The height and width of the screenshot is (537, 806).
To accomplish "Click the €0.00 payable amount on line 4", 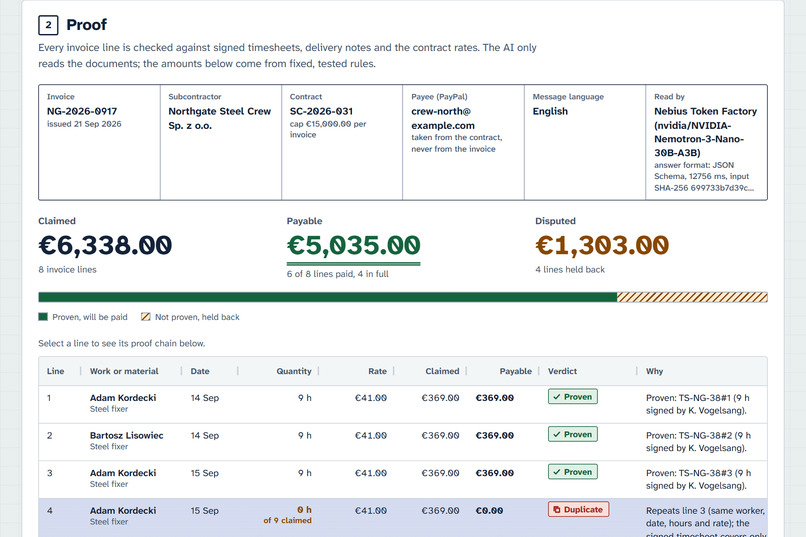I will pyautogui.click(x=489, y=510).
